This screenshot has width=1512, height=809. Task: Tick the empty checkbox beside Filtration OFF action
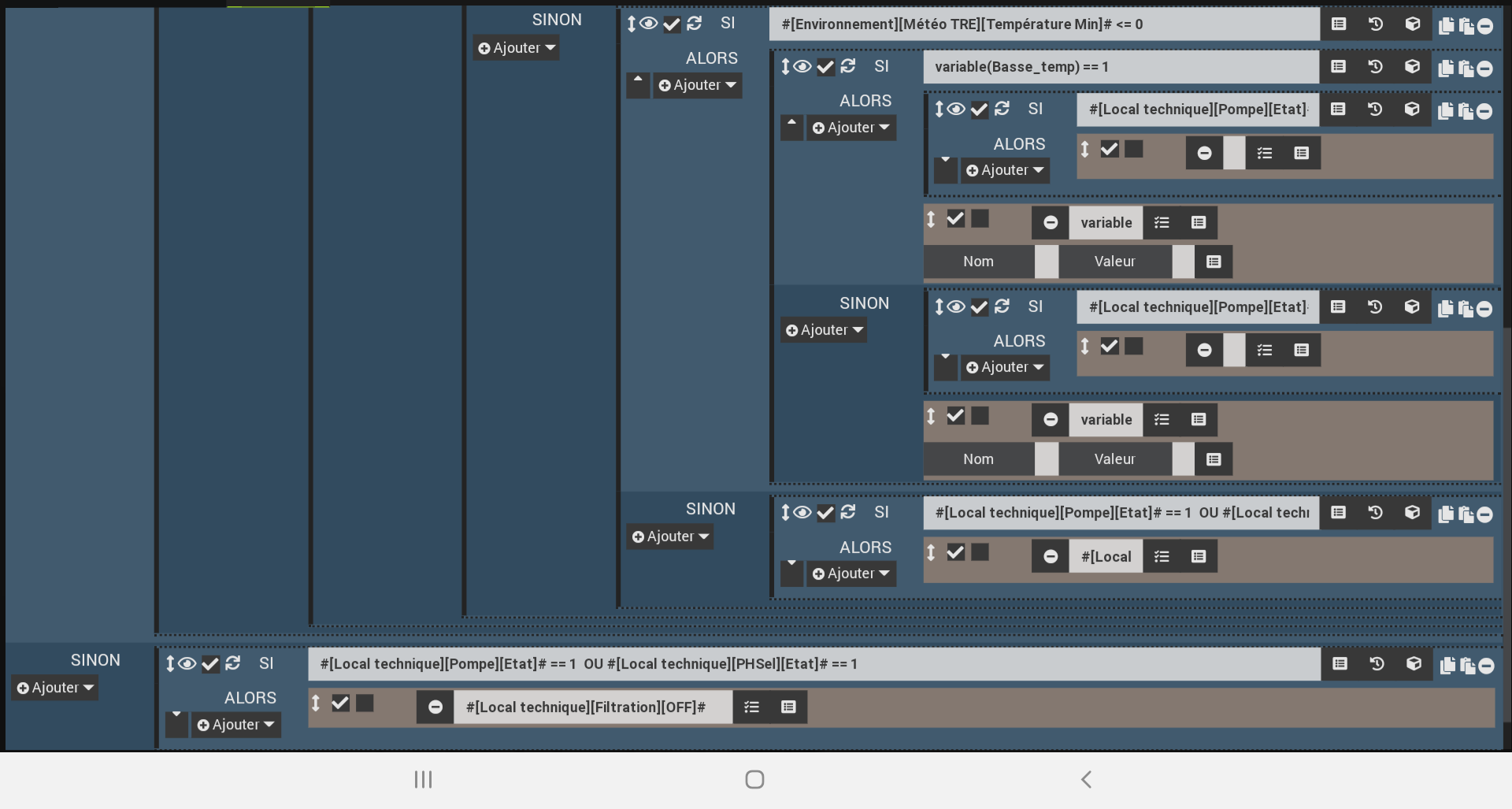(365, 703)
